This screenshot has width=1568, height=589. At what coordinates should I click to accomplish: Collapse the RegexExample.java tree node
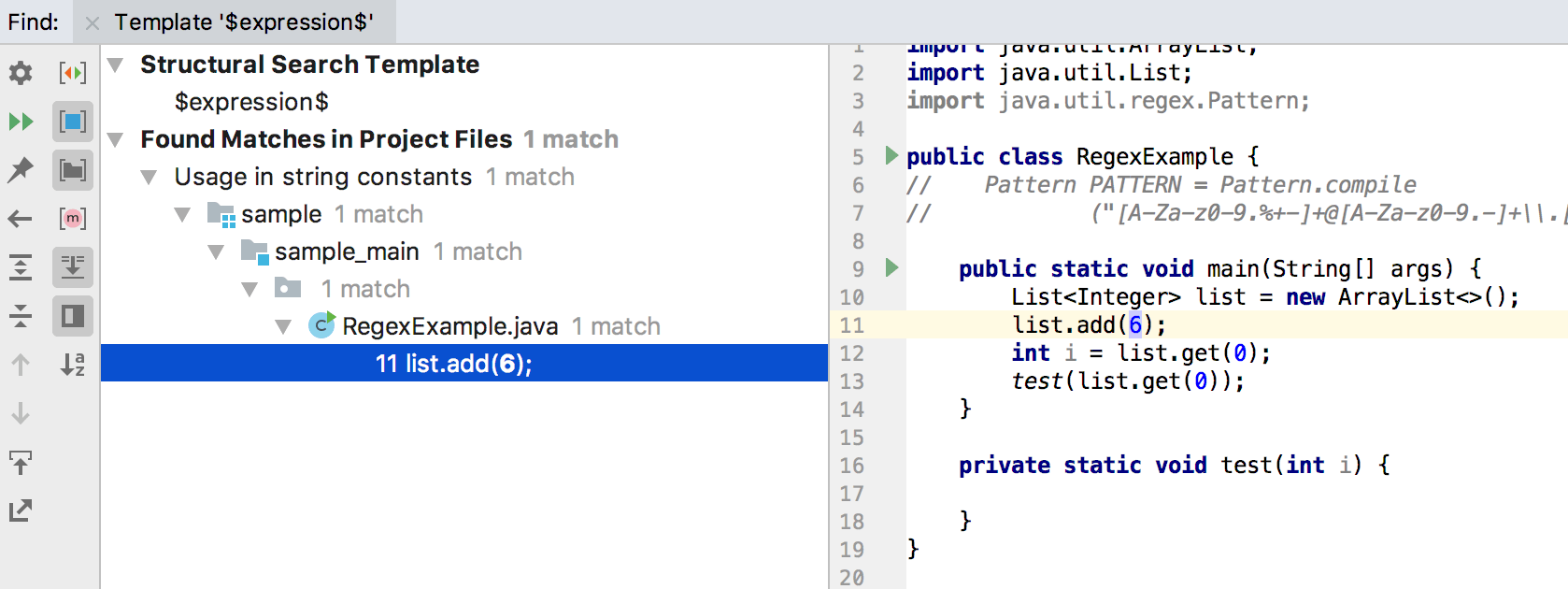coord(283,326)
